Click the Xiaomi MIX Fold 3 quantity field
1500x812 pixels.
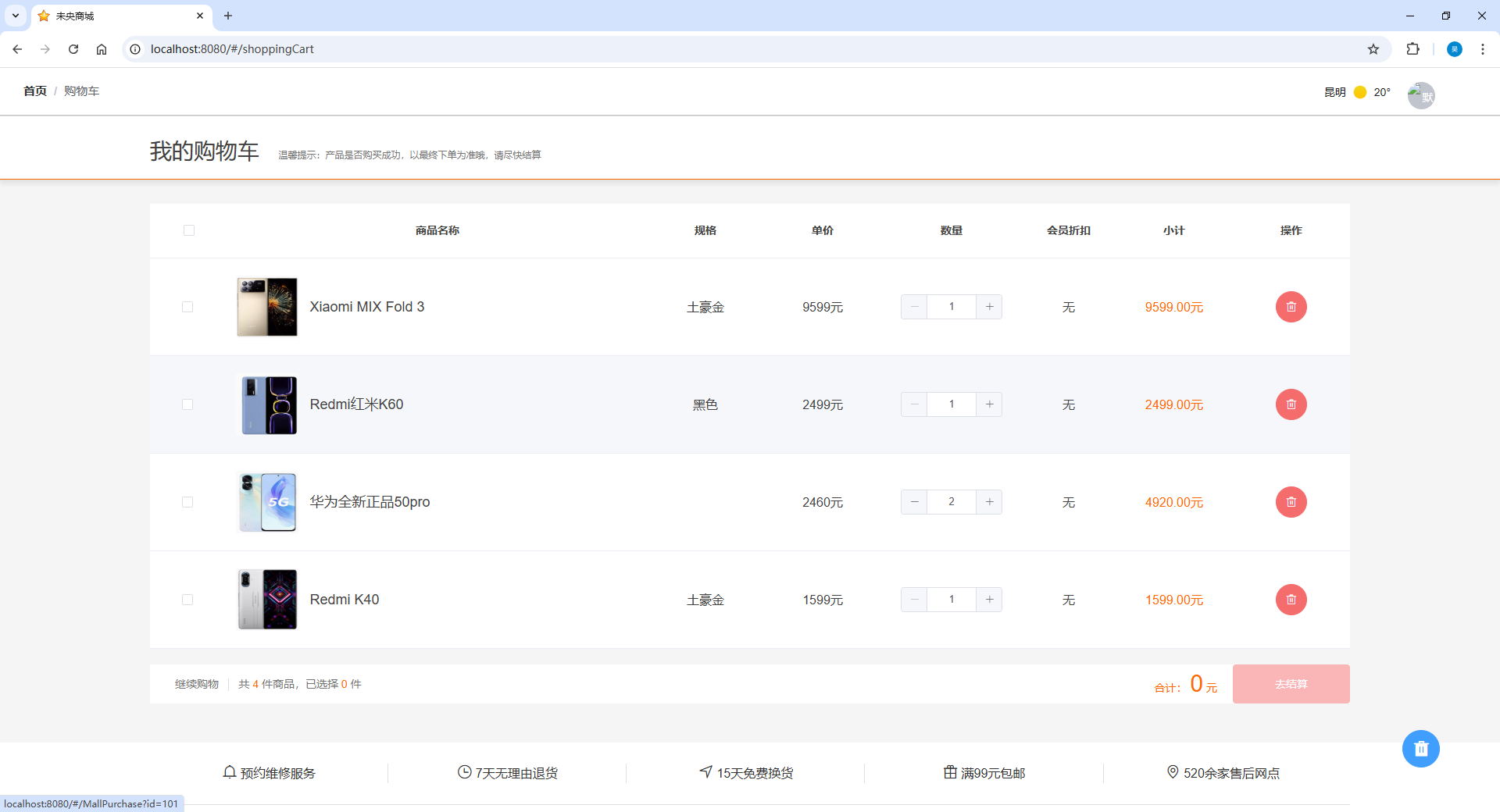952,307
